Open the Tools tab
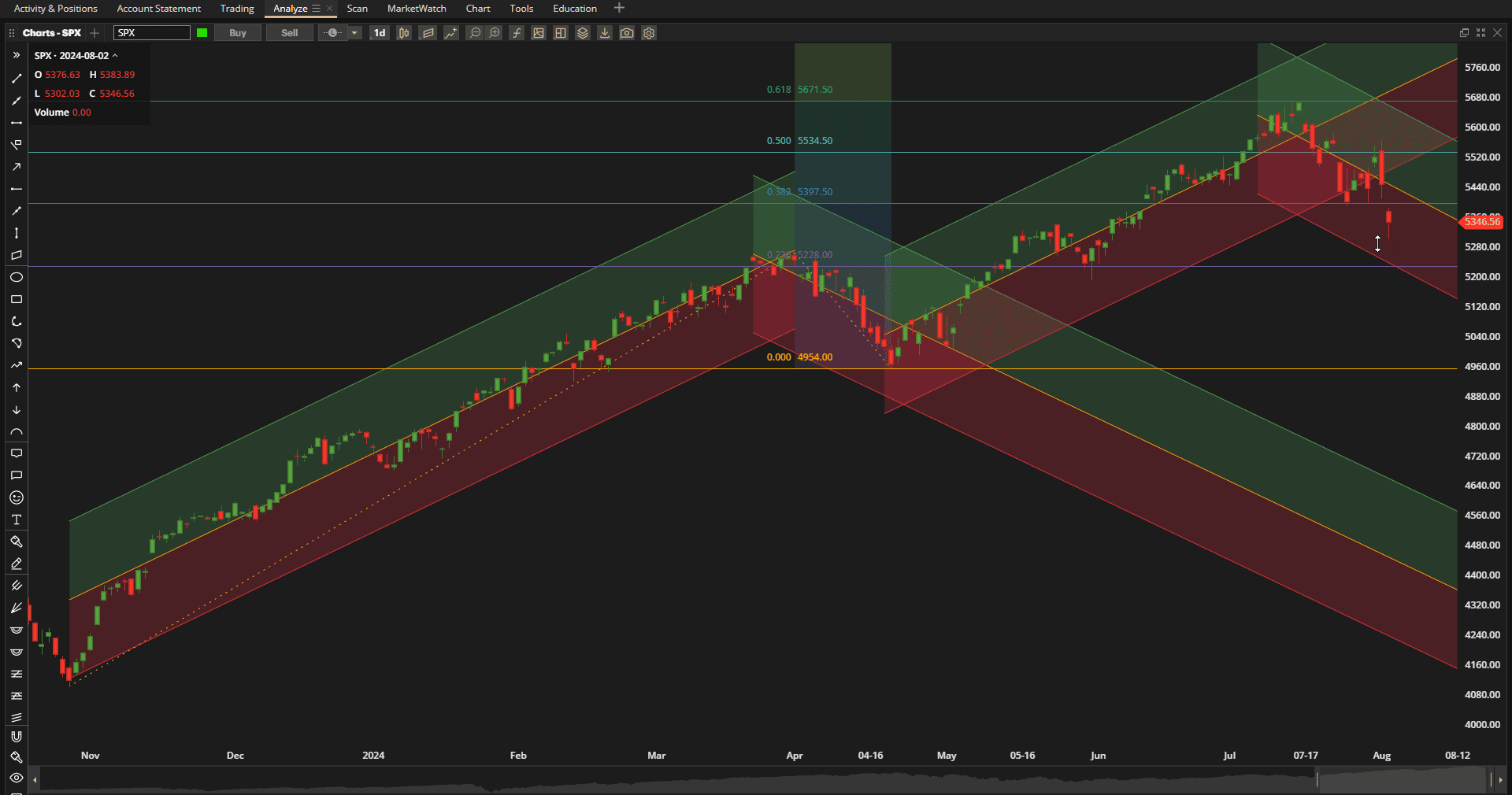Image resolution: width=1512 pixels, height=795 pixels. click(x=521, y=9)
